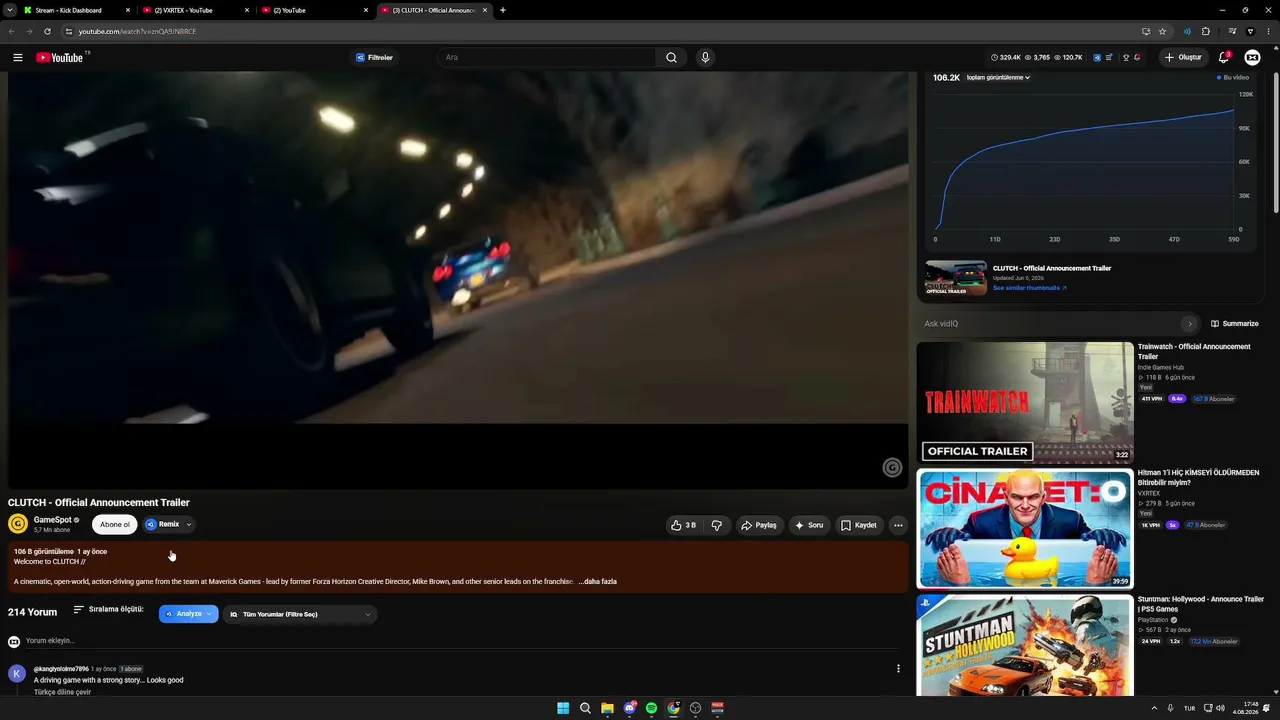Click the browser address bar URL
The width and height of the screenshot is (1280, 720).
137,31
